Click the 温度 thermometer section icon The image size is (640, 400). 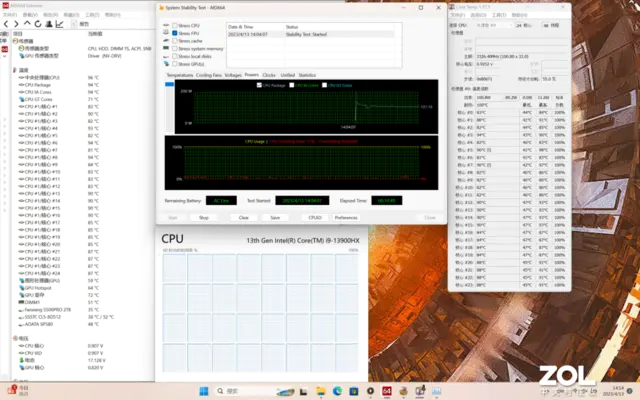15,70
